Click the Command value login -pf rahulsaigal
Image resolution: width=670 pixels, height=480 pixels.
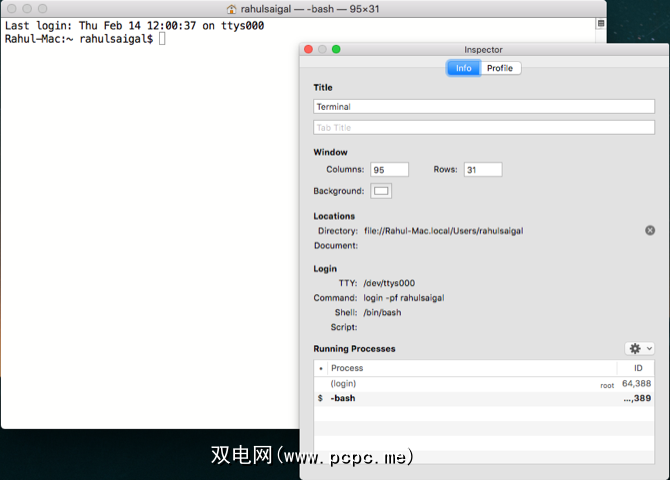click(404, 298)
